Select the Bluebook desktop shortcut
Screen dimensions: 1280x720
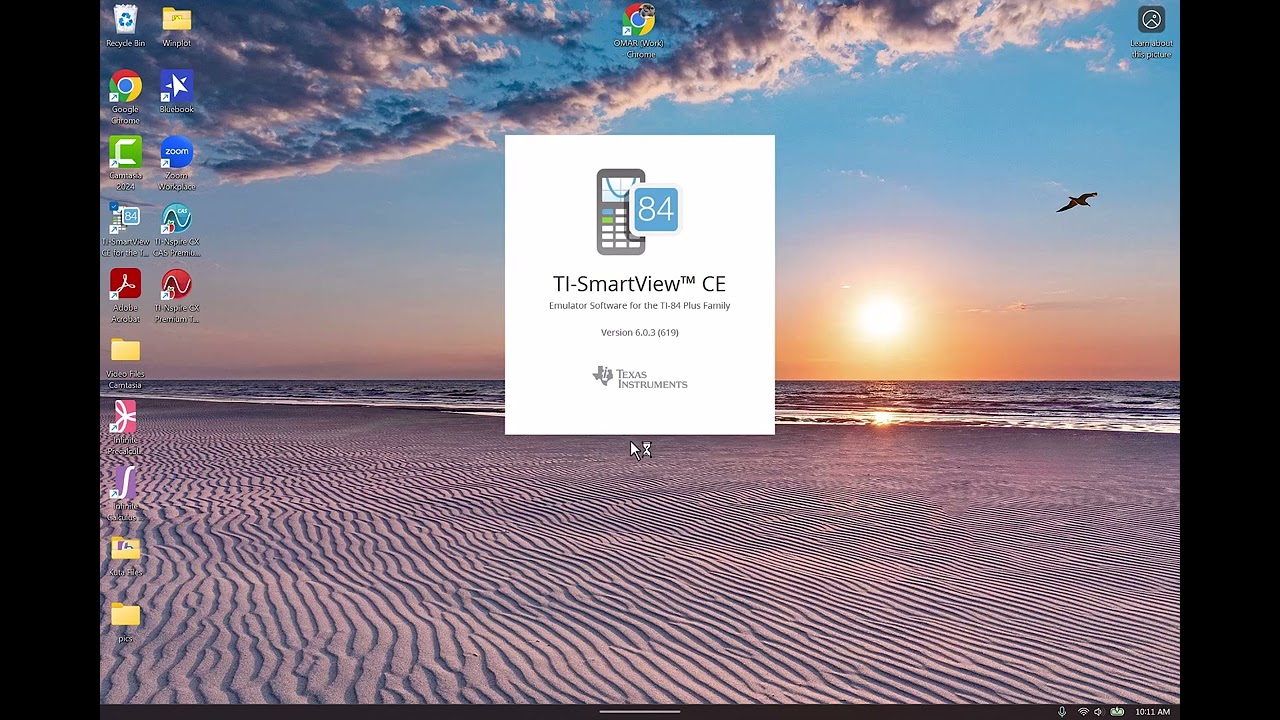click(x=176, y=92)
